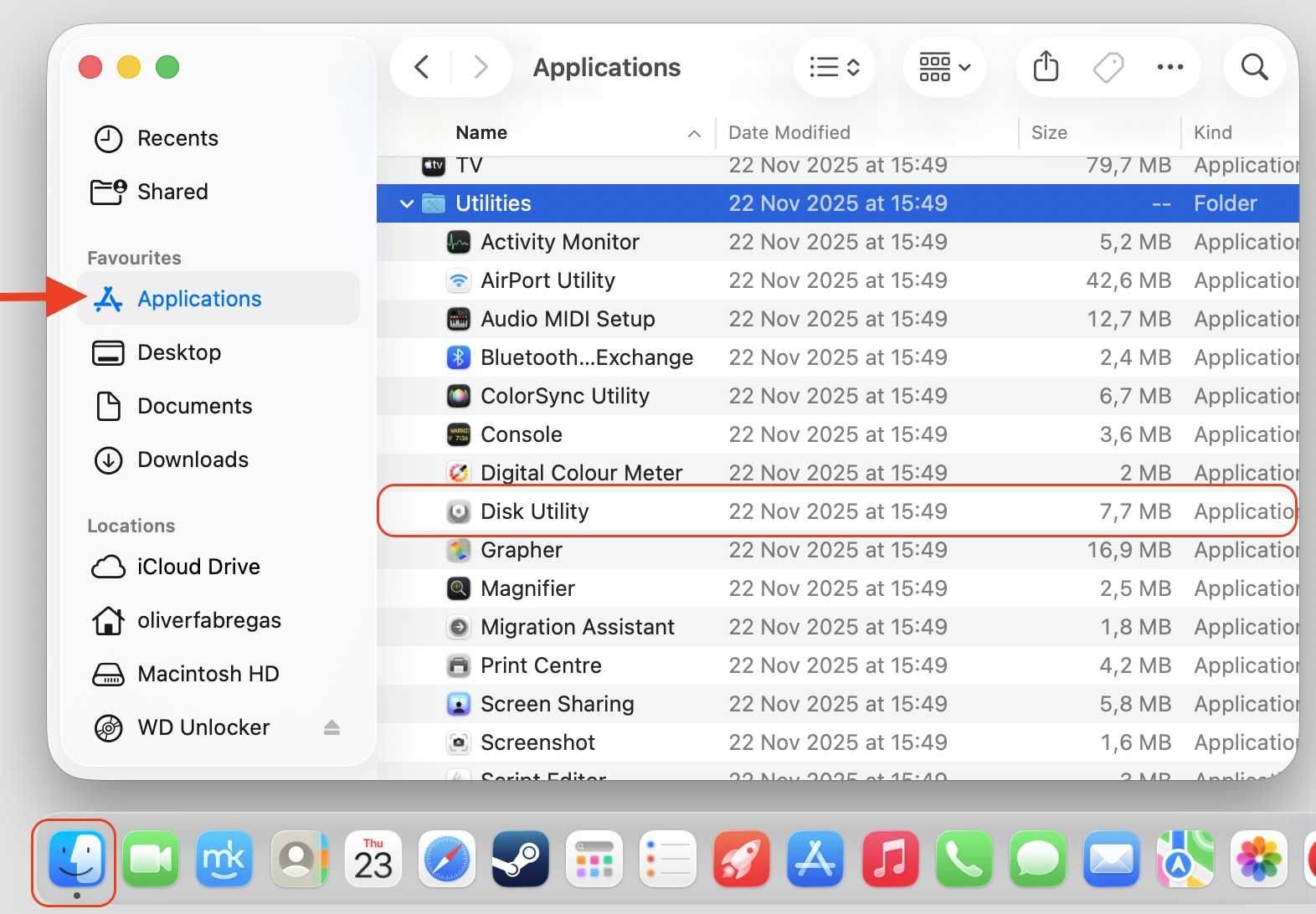Open the list view options control
This screenshot has width=1316, height=914.
[835, 67]
